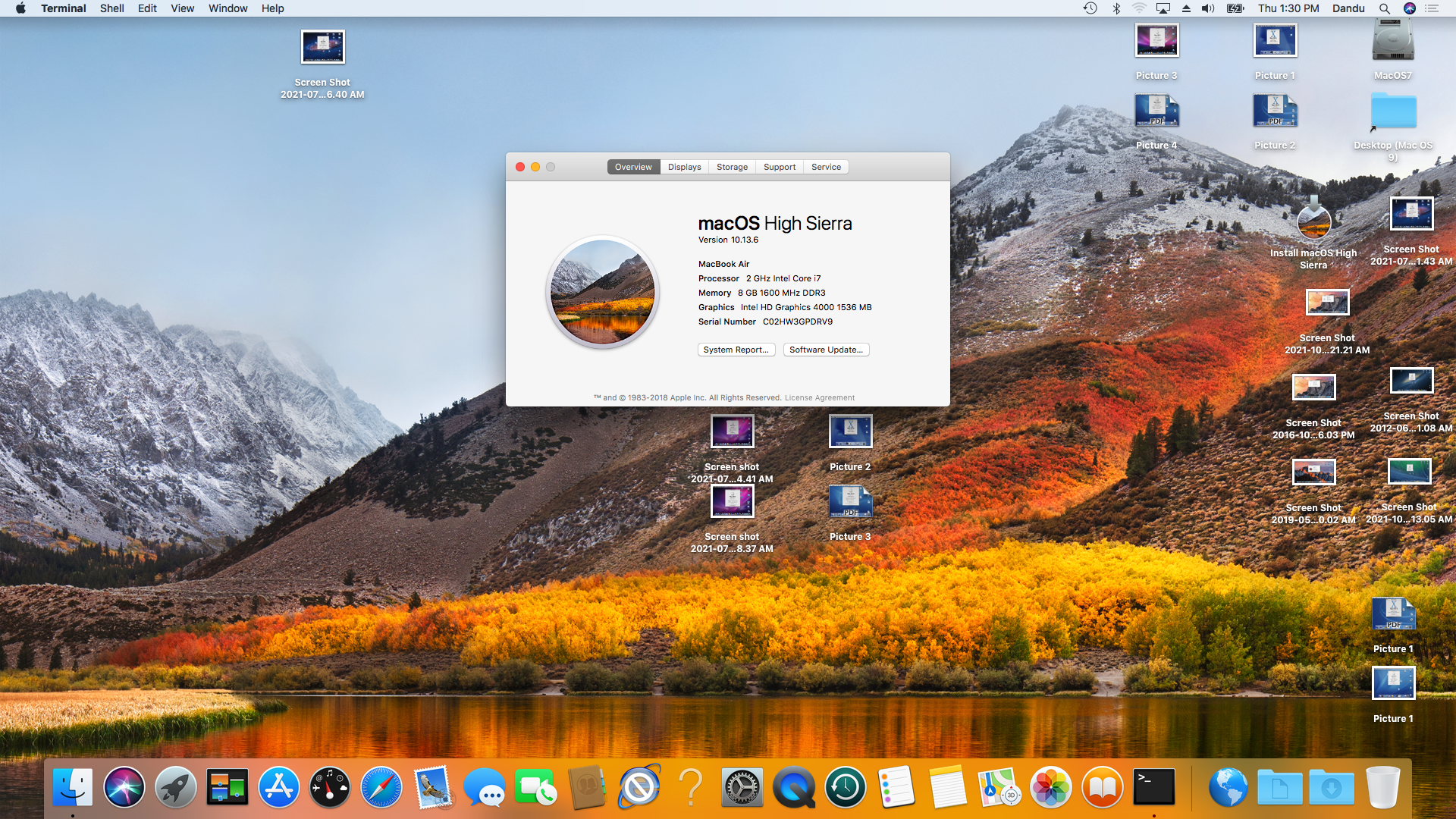Switch to the Displays tab
1456x819 pixels.
coord(684,167)
